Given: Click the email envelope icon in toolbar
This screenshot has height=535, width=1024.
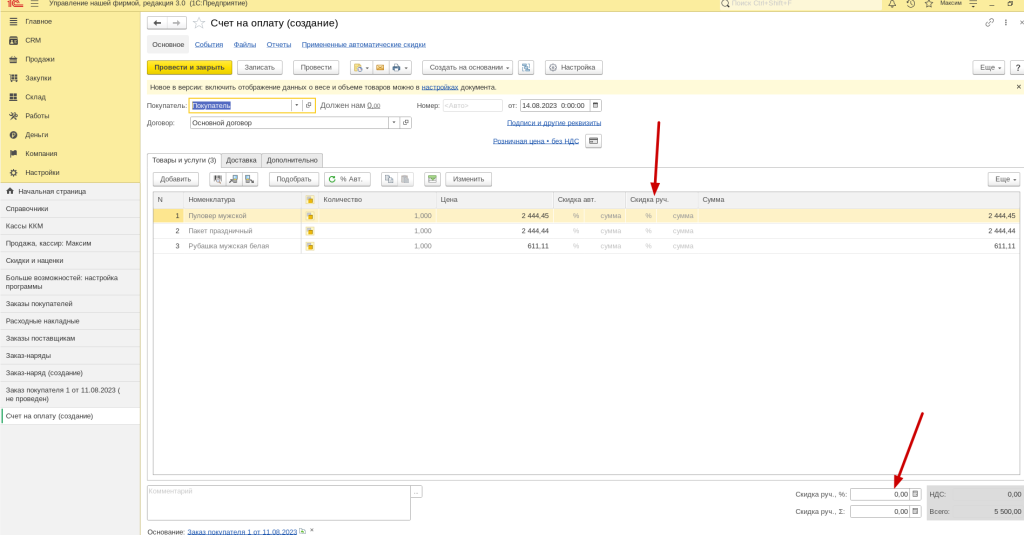Looking at the screenshot, I should (380, 67).
